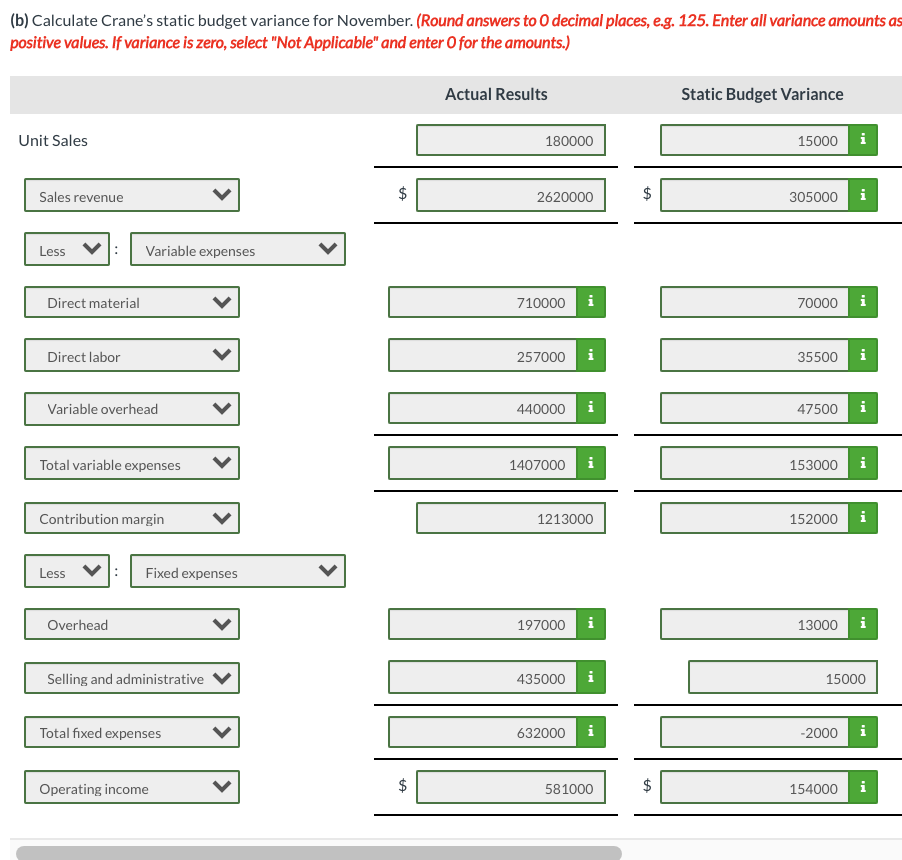Open the Direct labor dropdown
Image resolution: width=902 pixels, height=860 pixels.
pos(132,356)
